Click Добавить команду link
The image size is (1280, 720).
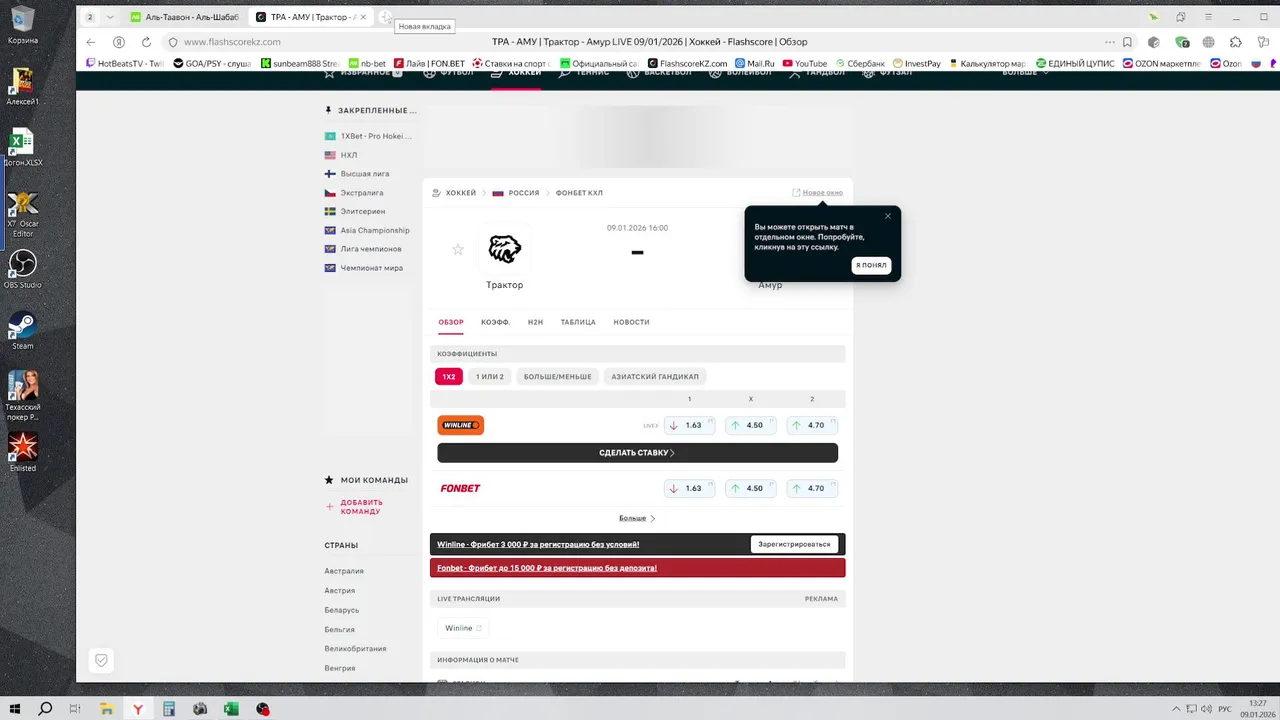(x=361, y=507)
